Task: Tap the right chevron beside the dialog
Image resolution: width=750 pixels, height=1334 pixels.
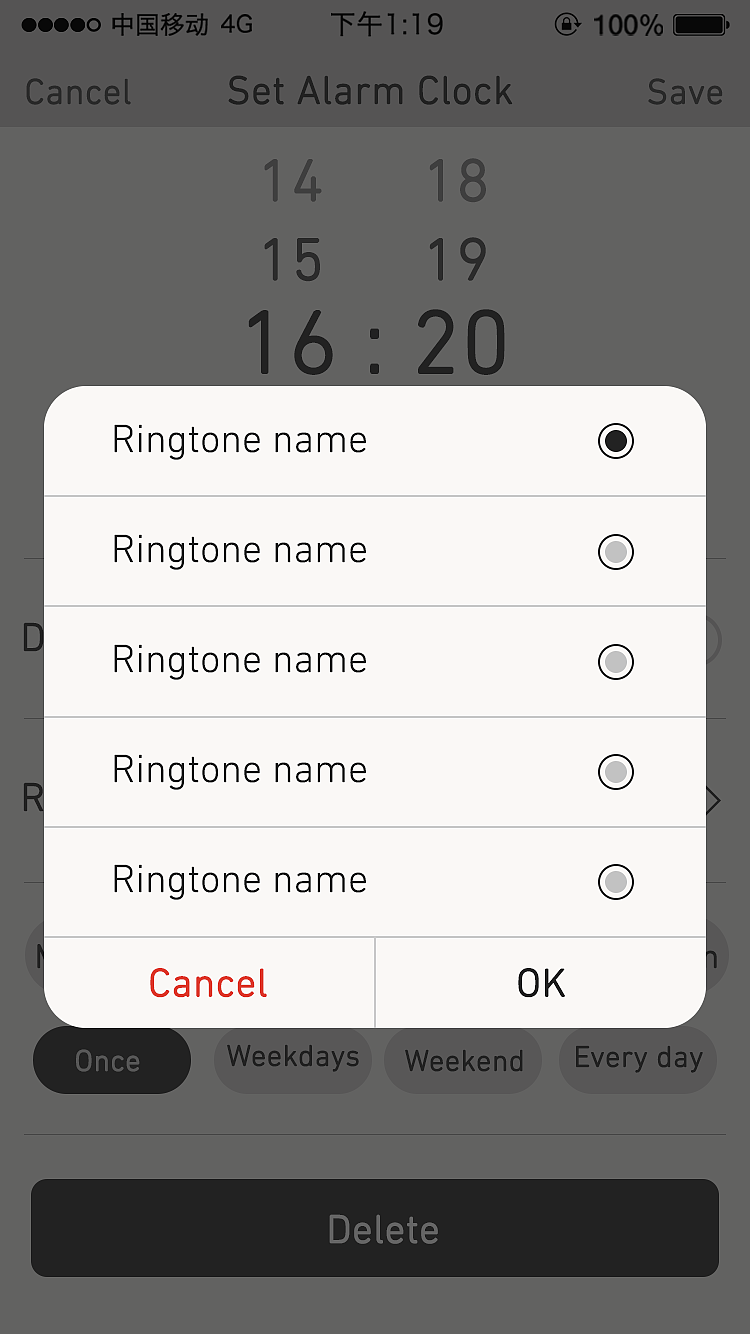Action: pyautogui.click(x=713, y=801)
